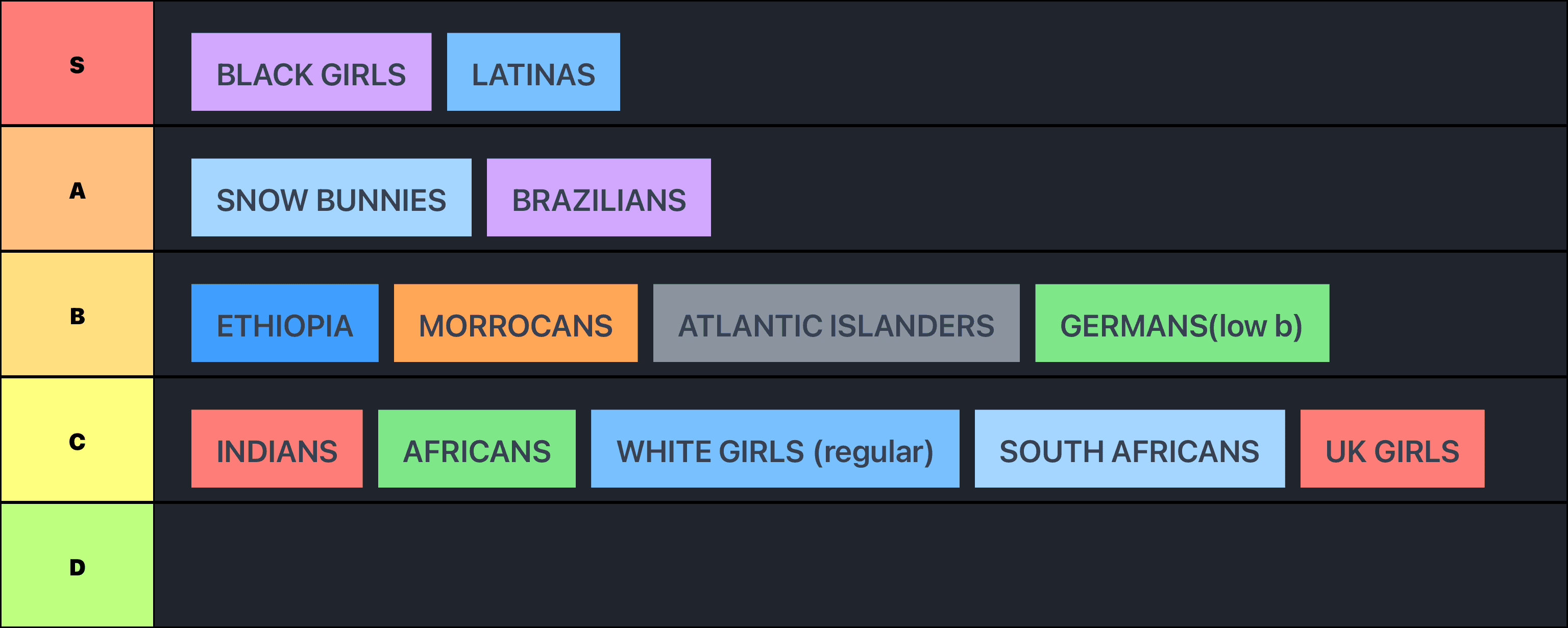Click the green D tier label
Screen dimensions: 1568x628
77,566
